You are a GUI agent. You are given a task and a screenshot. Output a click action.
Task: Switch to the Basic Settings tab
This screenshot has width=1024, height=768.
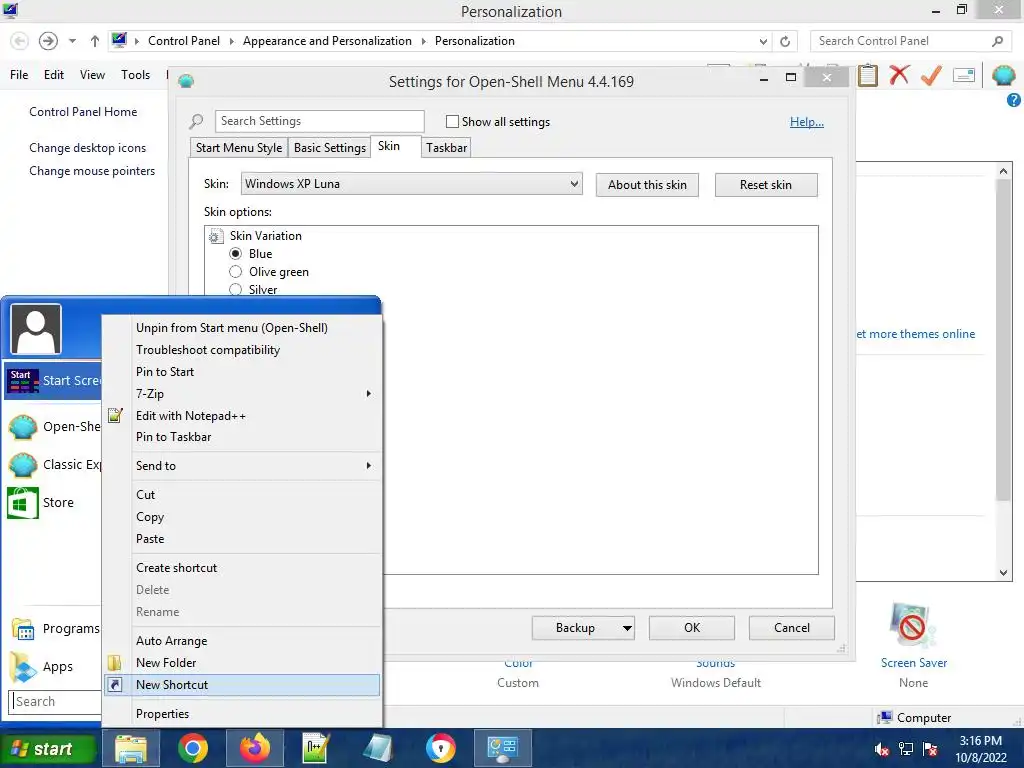click(330, 148)
